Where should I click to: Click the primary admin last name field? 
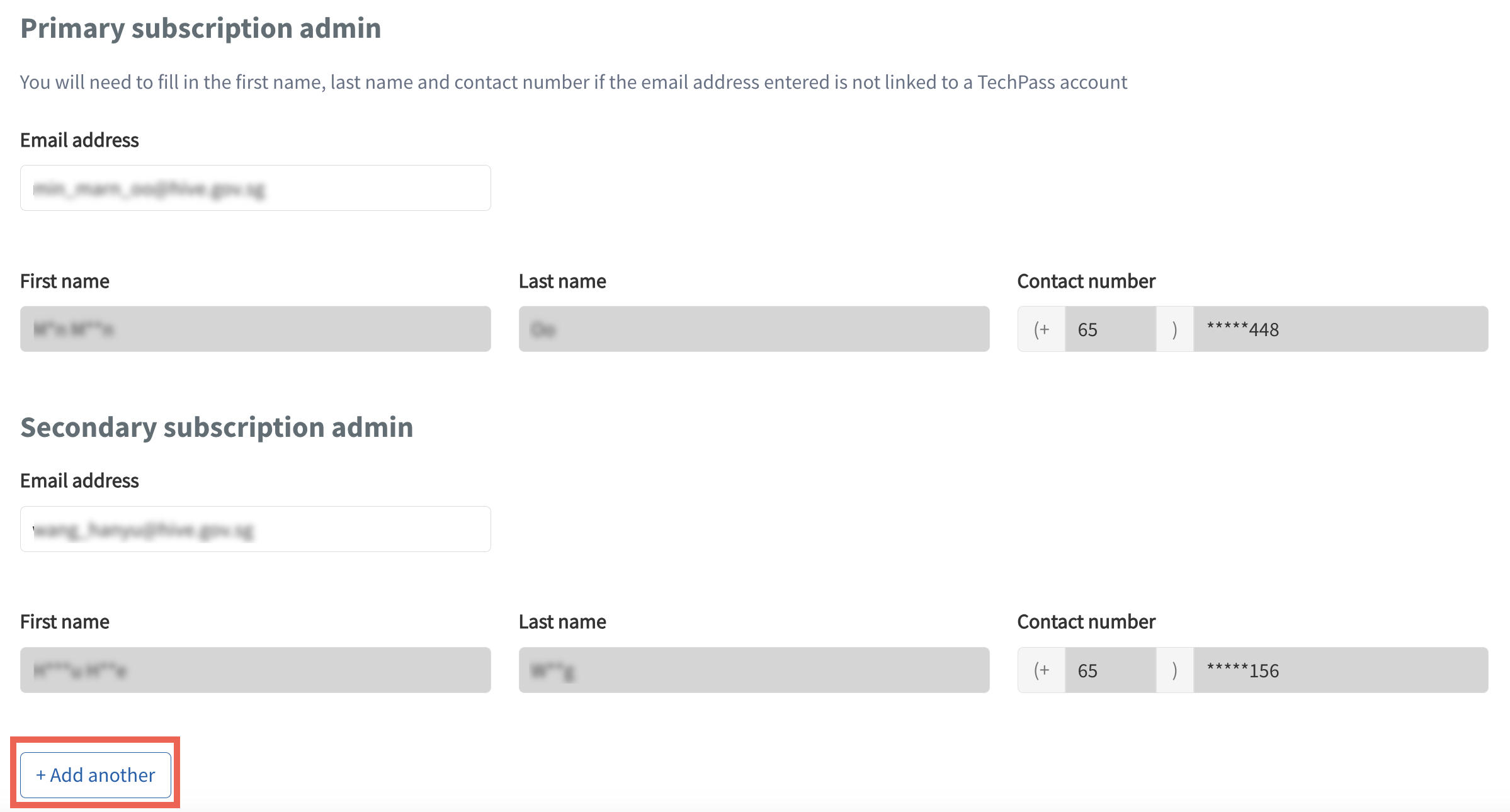click(x=754, y=329)
